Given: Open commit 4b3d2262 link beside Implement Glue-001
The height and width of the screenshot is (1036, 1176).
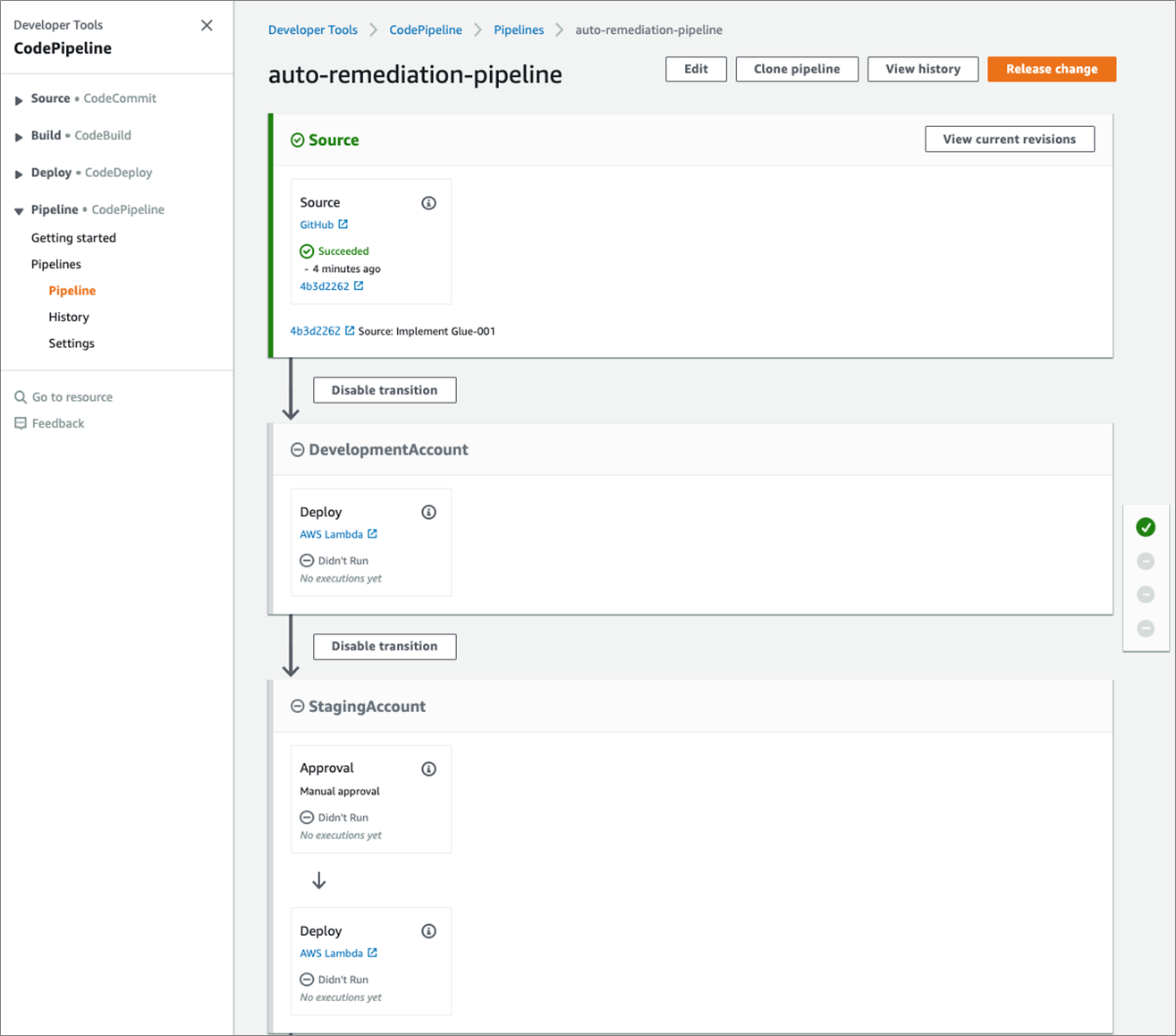Looking at the screenshot, I should click(x=315, y=331).
